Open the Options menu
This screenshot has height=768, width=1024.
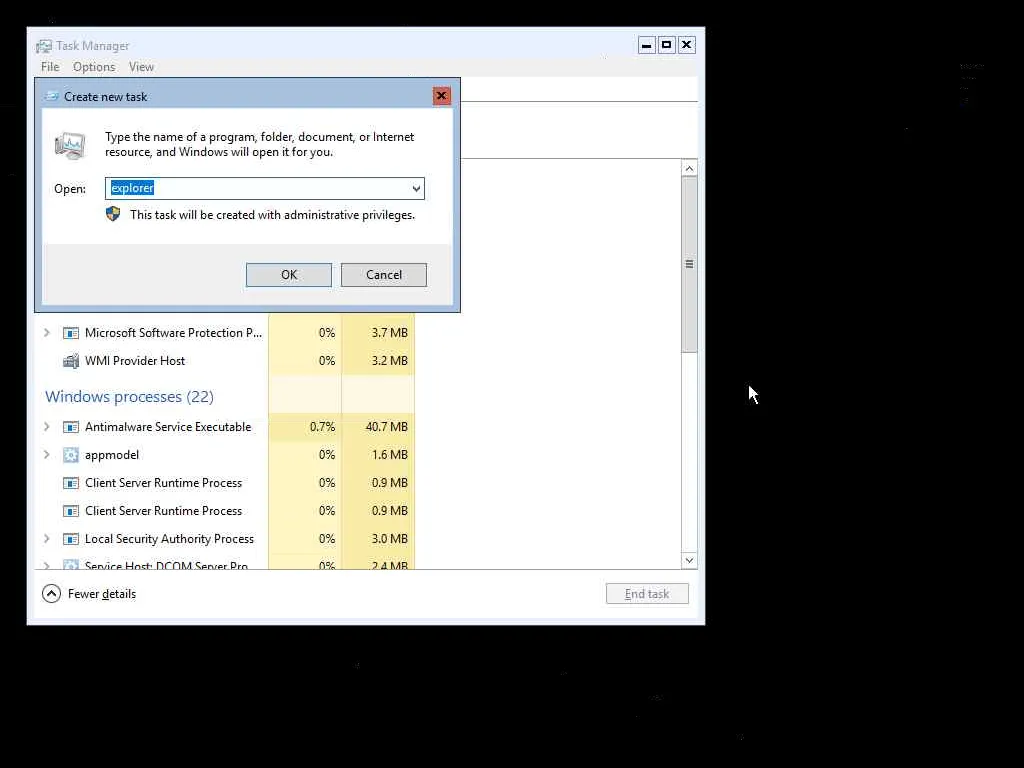point(94,67)
